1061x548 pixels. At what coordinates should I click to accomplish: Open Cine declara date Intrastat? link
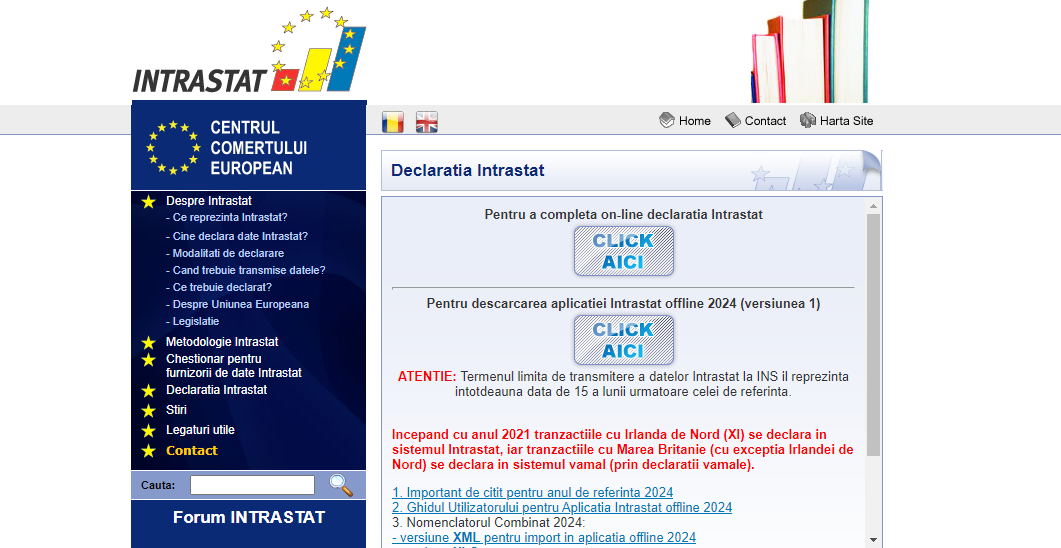[237, 236]
